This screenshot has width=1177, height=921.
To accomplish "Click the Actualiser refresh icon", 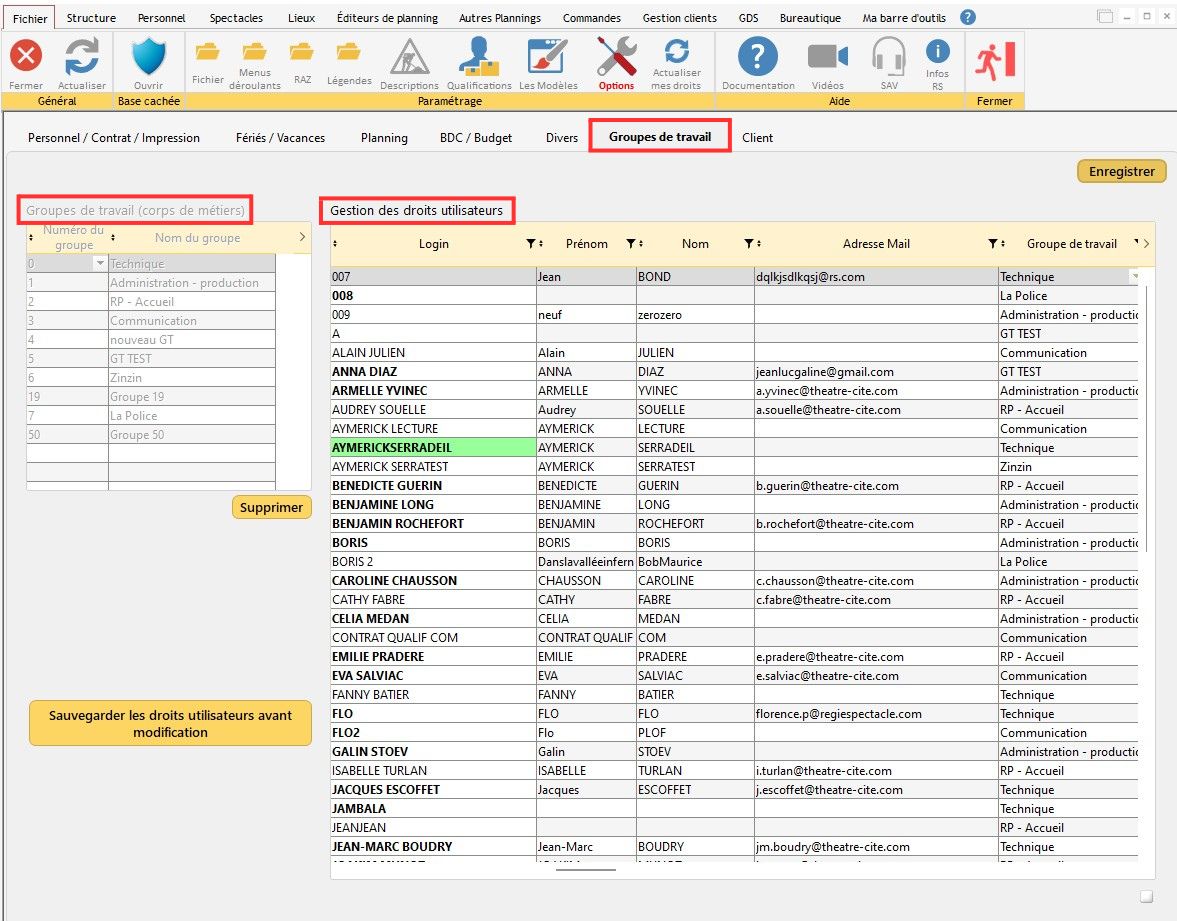I will coord(81,57).
